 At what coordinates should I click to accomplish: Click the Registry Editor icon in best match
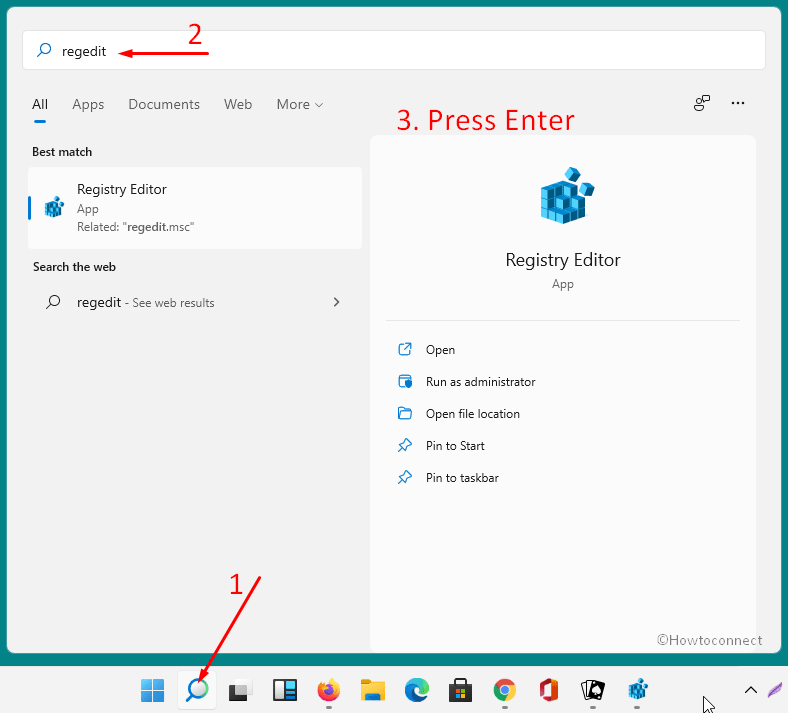54,207
